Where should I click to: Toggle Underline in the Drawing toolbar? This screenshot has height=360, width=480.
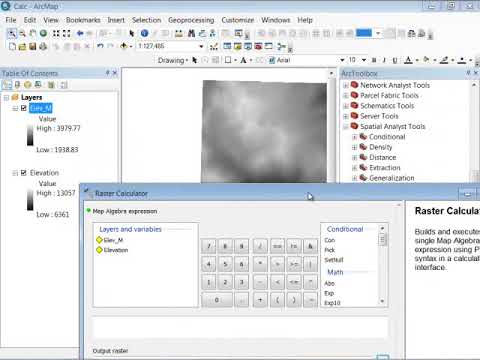coord(395,60)
